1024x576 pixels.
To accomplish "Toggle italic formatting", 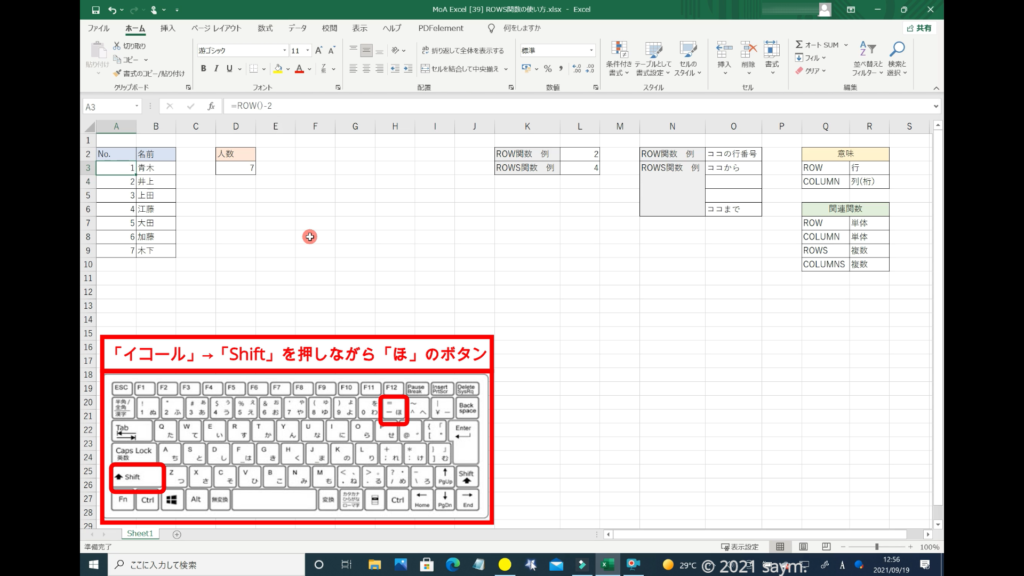I will coord(217,69).
